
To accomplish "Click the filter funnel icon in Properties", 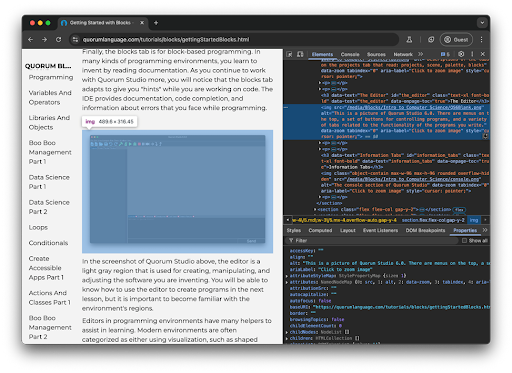I will pyautogui.click(x=291, y=241).
